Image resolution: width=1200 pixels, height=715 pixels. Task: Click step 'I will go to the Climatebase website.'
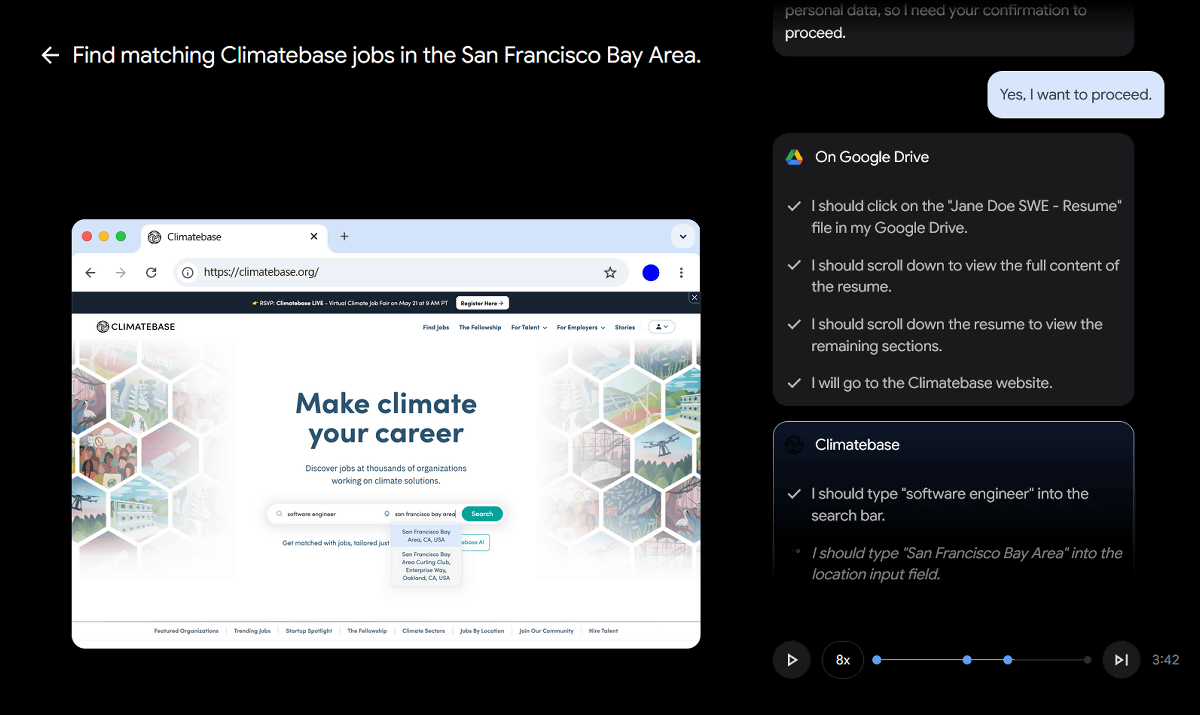pos(932,383)
